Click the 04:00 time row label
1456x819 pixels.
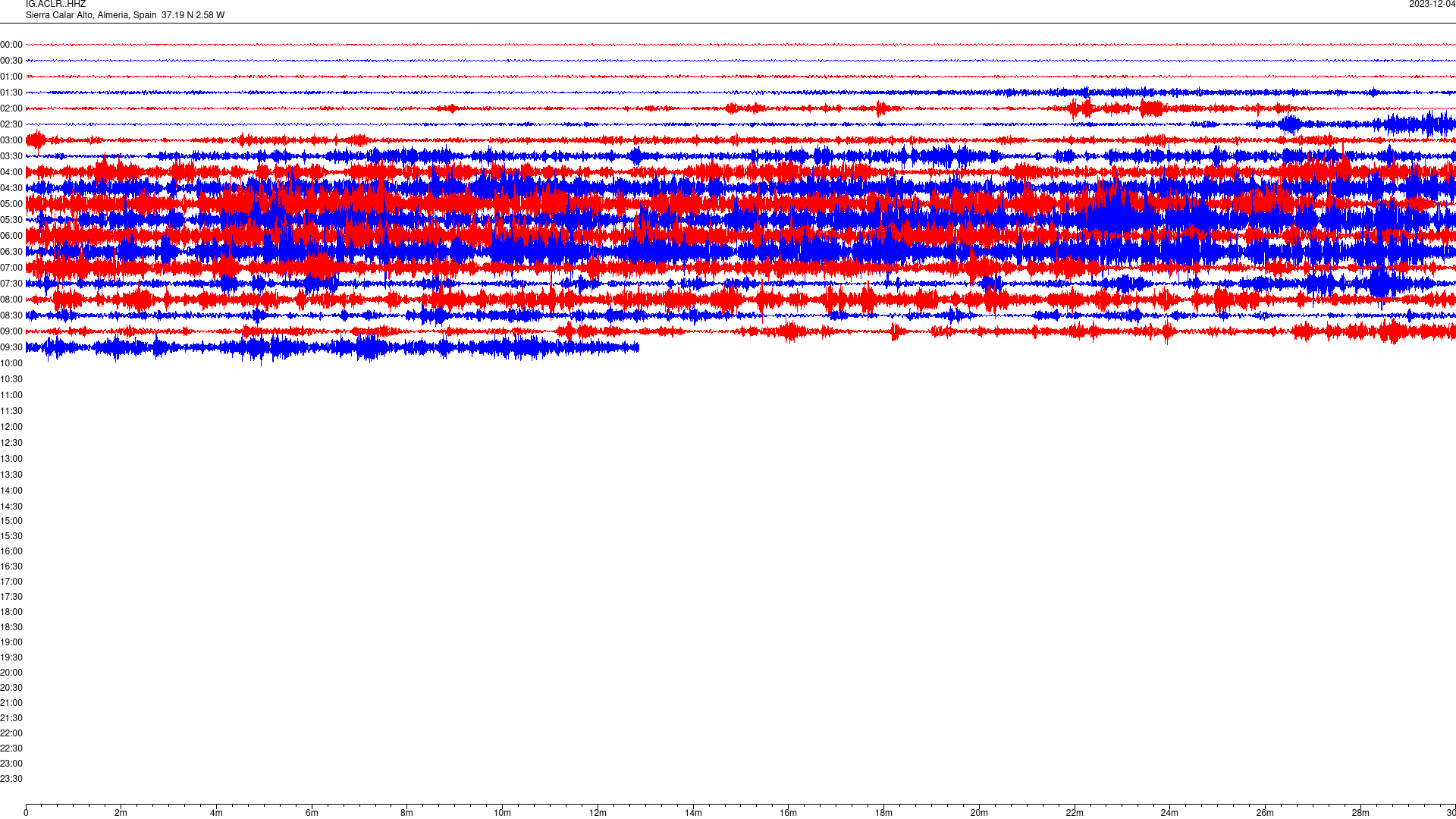[11, 172]
